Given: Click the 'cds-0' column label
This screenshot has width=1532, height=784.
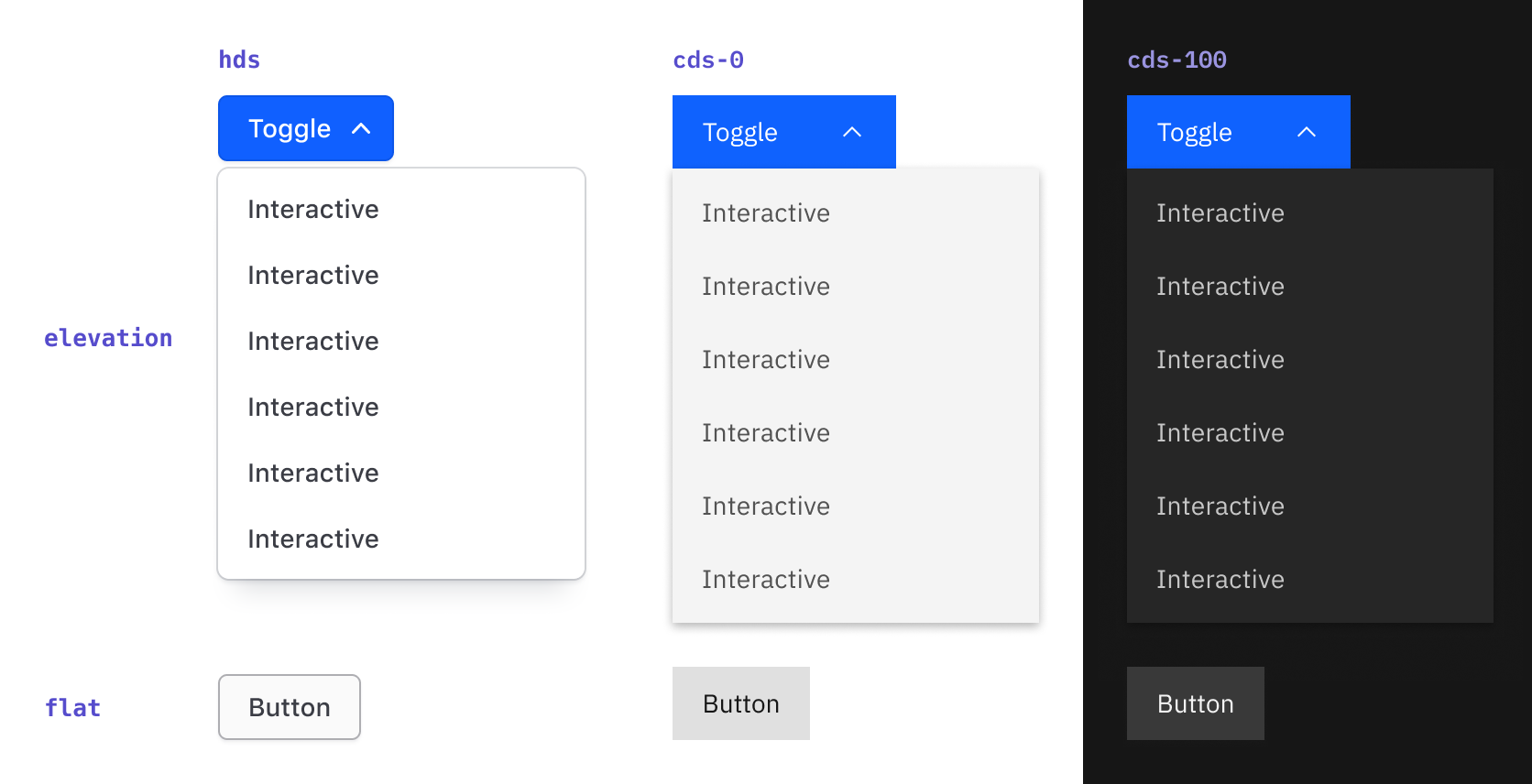Looking at the screenshot, I should click(708, 60).
